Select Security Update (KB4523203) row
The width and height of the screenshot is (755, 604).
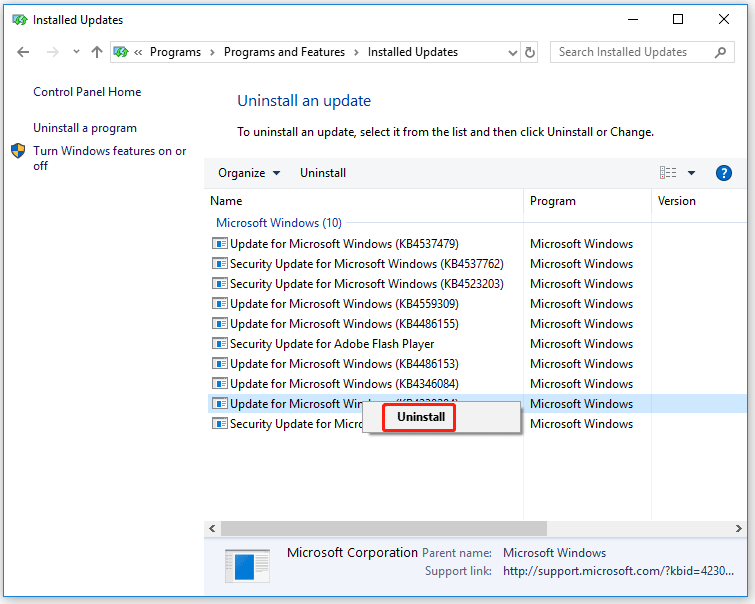(x=366, y=284)
